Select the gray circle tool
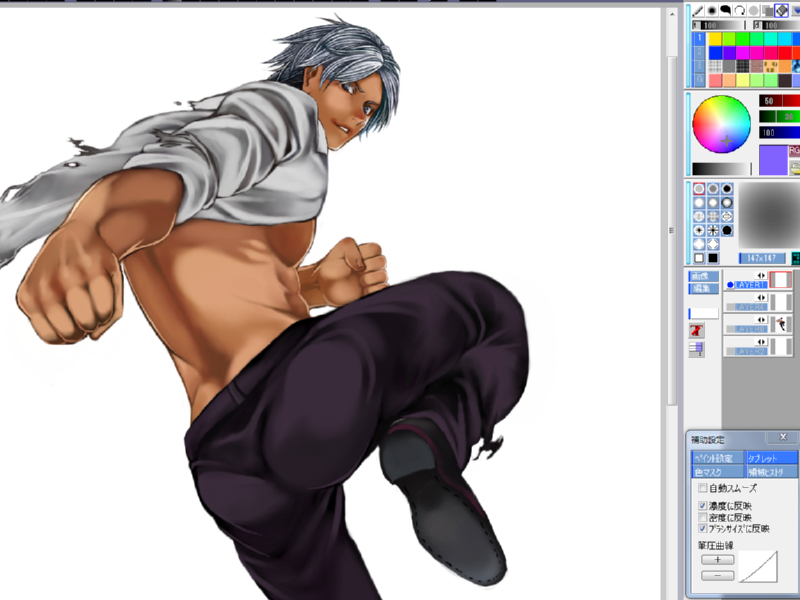The image size is (800, 600). 754,11
